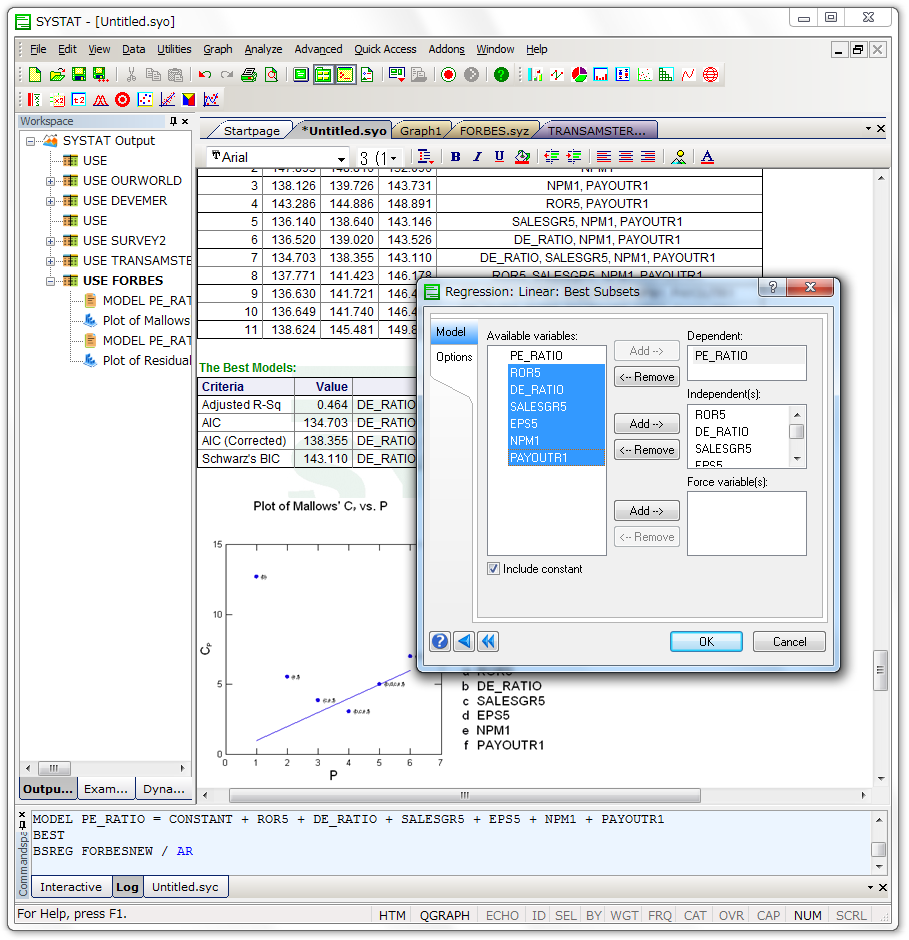This screenshot has height=940, width=909.
Task: Click Add button for Independent variables
Action: [646, 424]
